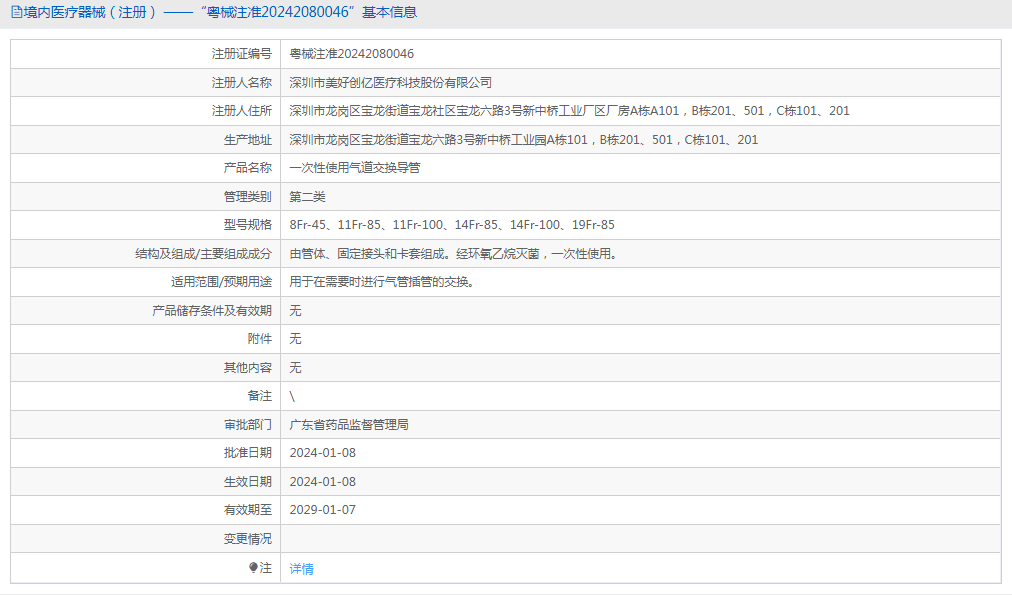Click the backslash value in 备注 row
Image resolution: width=1012 pixels, height=595 pixels.
[292, 396]
